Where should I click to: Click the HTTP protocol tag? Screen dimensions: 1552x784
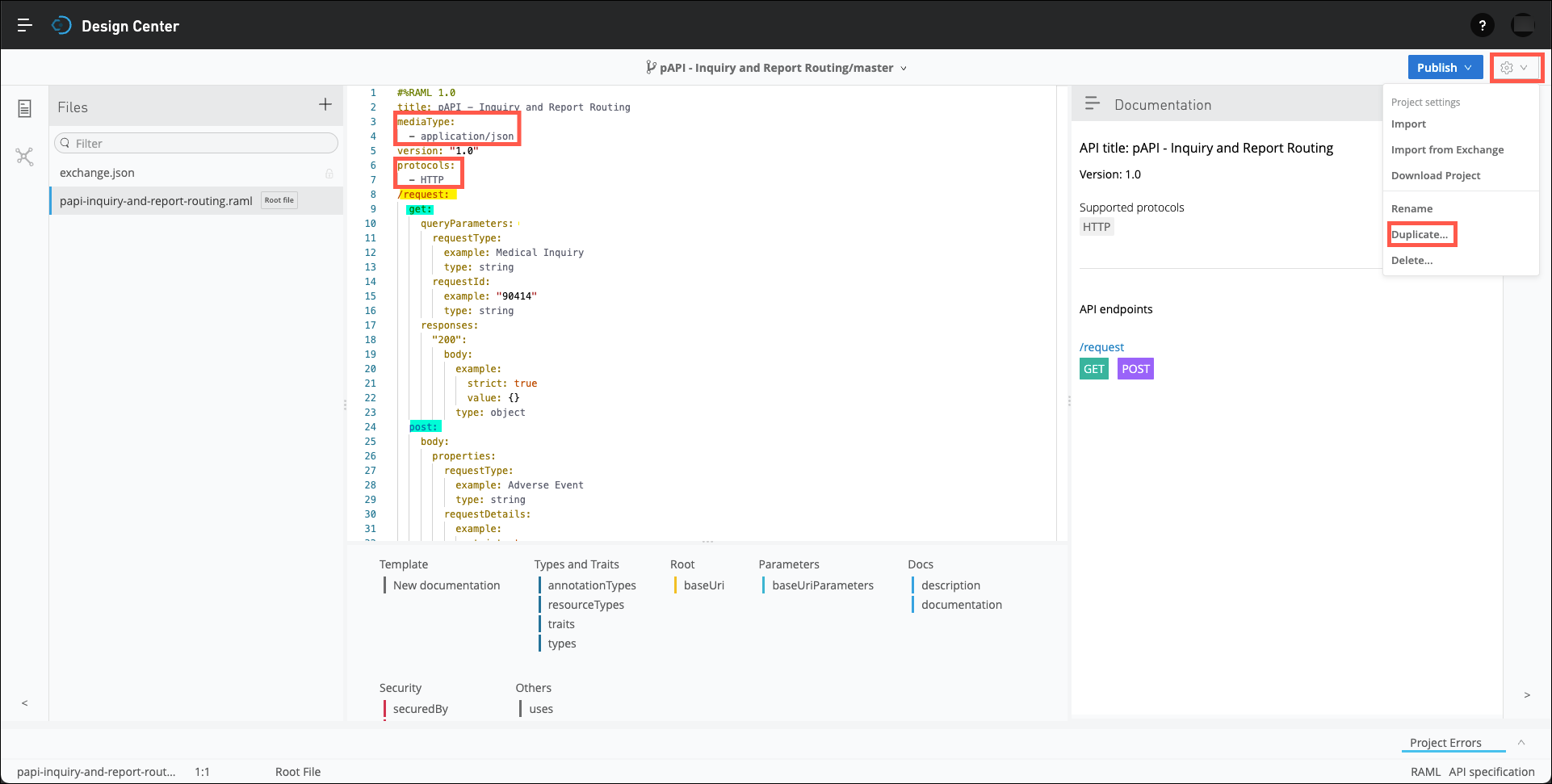[1097, 227]
